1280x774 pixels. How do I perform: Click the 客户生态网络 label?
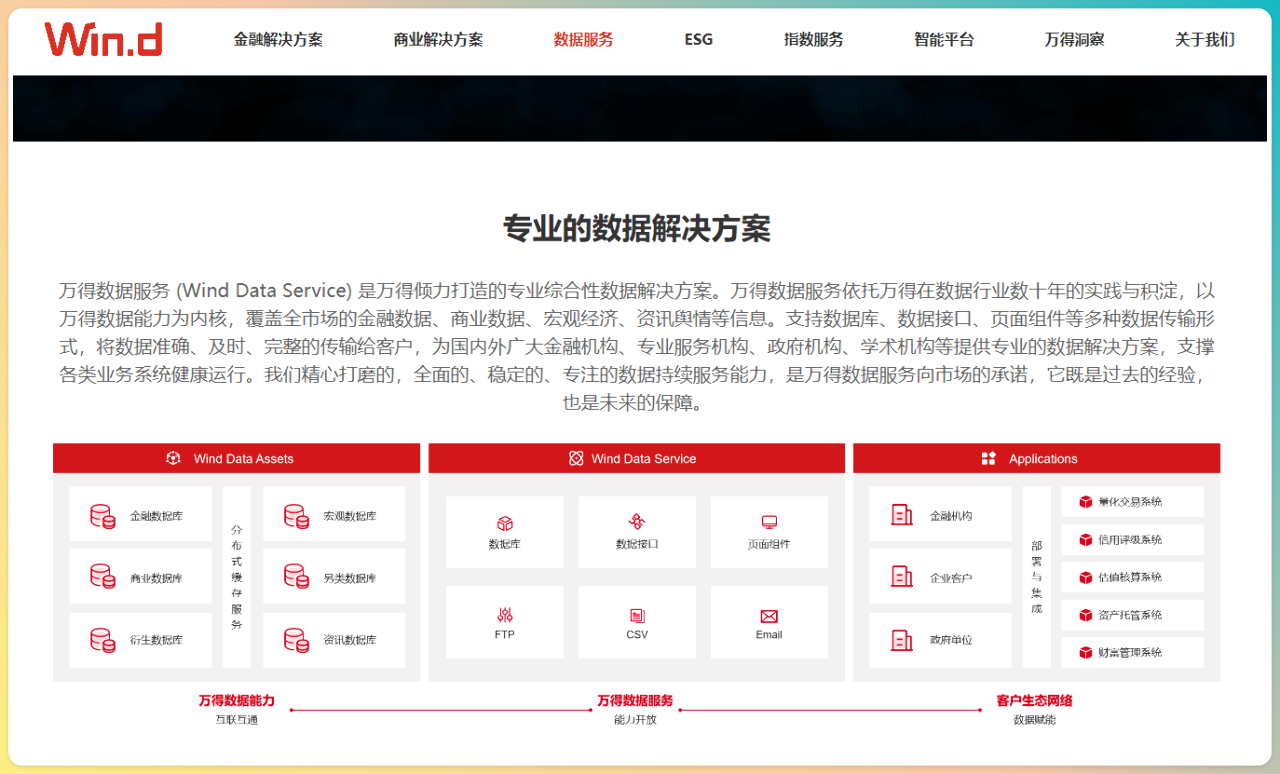(1035, 701)
